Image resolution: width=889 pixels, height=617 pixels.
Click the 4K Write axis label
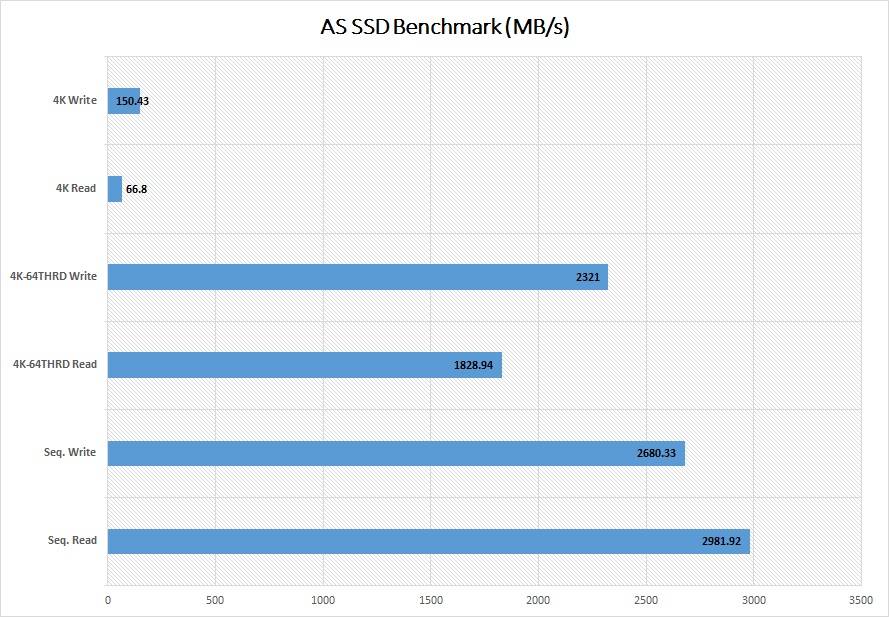pyautogui.click(x=75, y=100)
